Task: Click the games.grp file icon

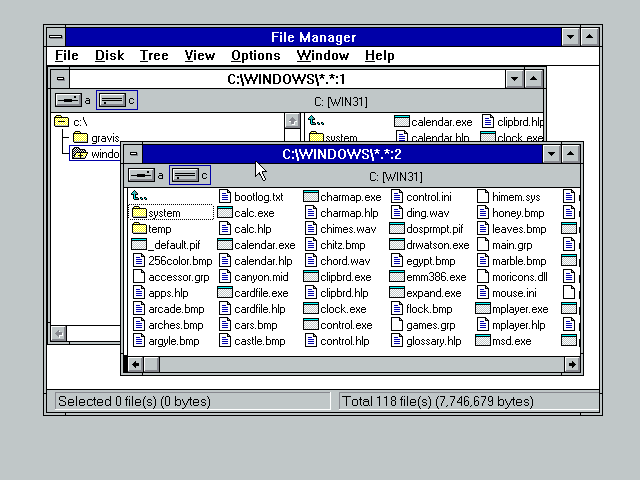Action: click(397, 324)
